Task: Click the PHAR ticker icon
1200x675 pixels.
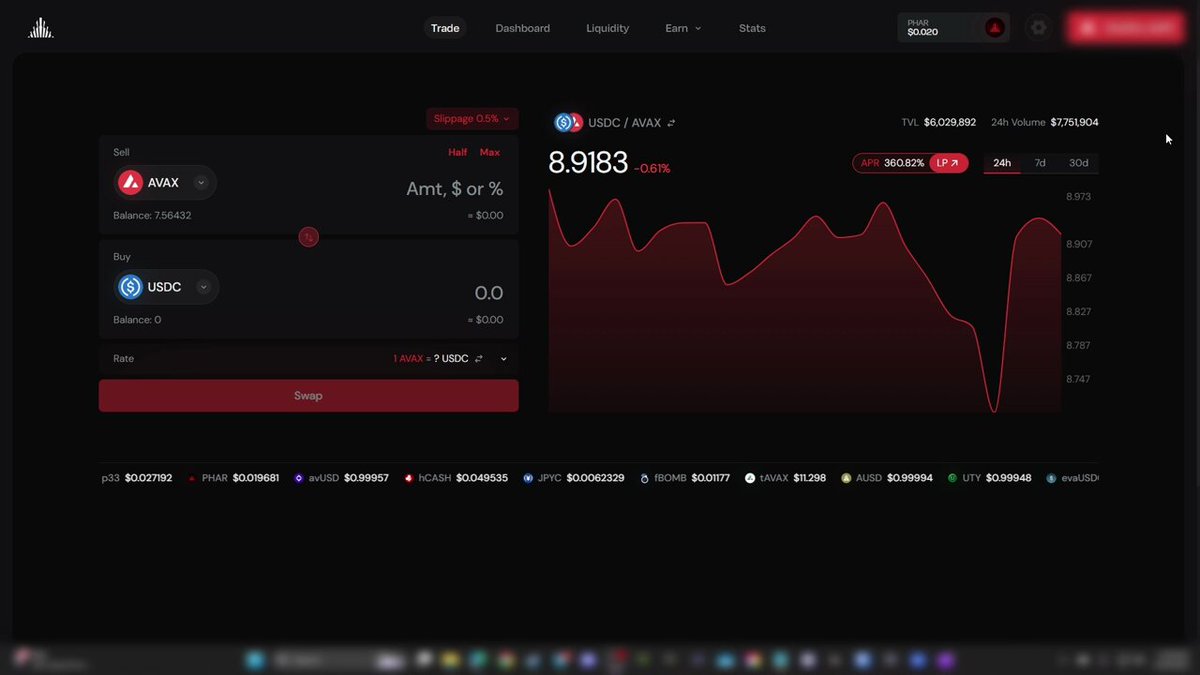Action: pos(192,479)
